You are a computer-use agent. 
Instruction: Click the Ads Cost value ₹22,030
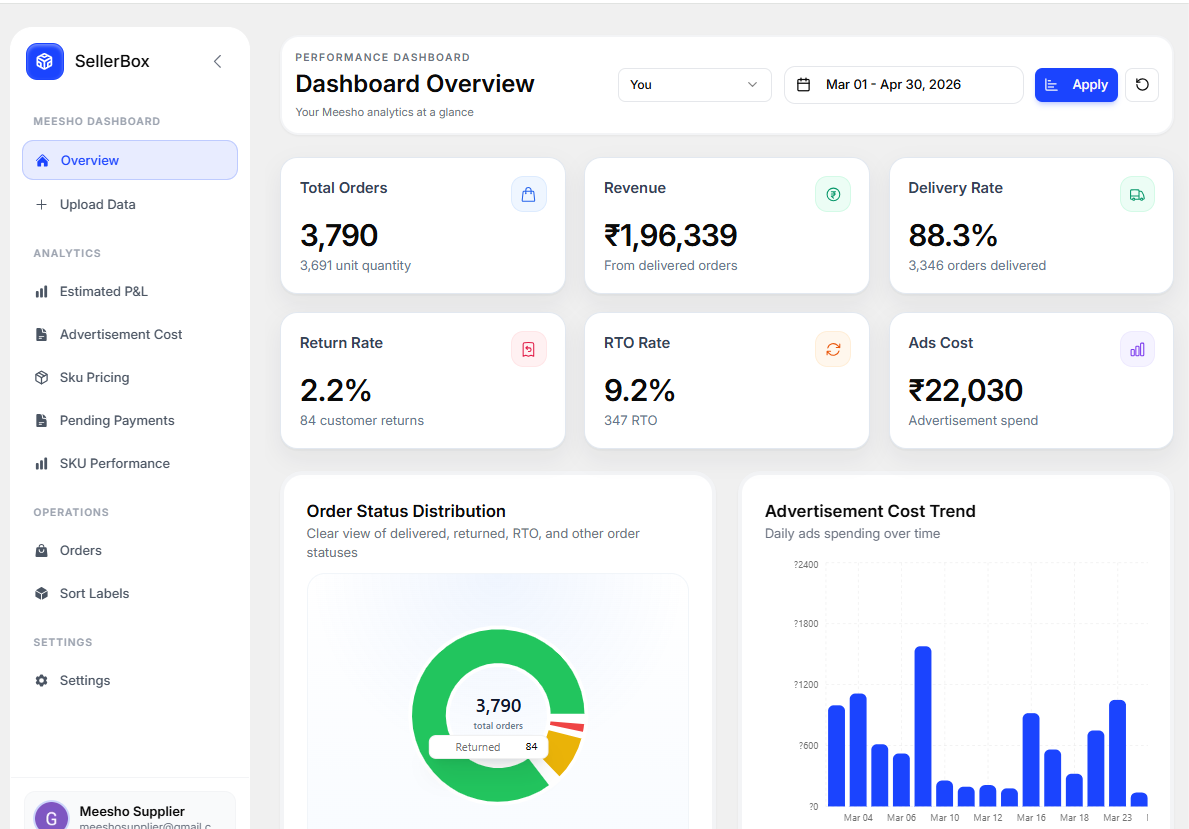965,391
